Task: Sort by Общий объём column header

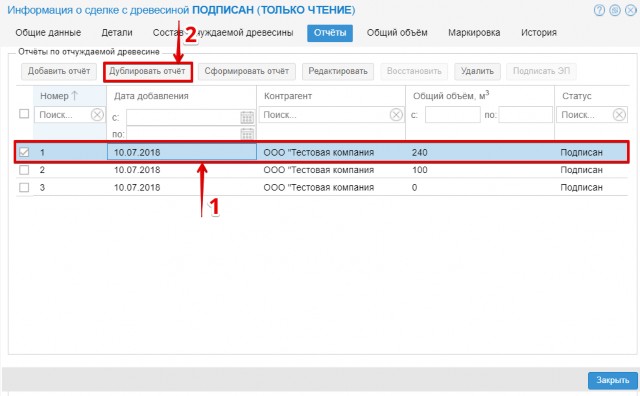Action: coord(451,96)
